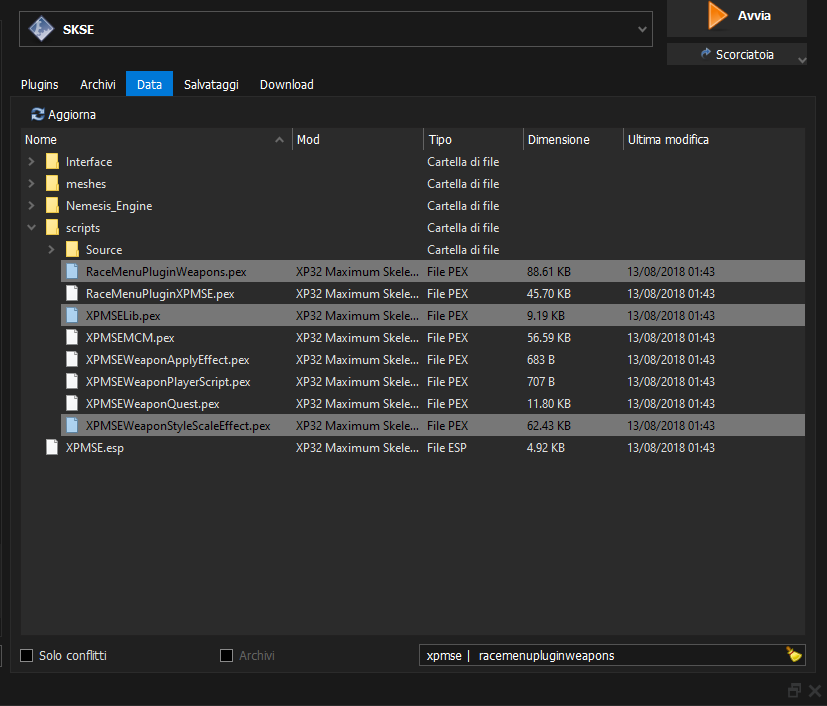Open the SKSE executable dropdown
This screenshot has height=706, width=827.
pos(642,30)
